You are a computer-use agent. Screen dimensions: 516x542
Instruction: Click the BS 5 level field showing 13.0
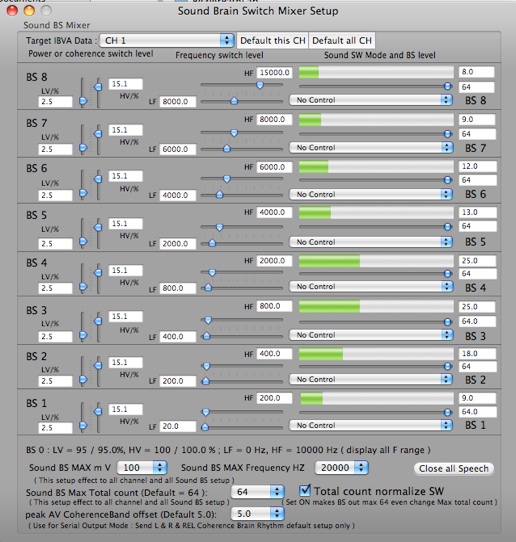click(x=477, y=212)
